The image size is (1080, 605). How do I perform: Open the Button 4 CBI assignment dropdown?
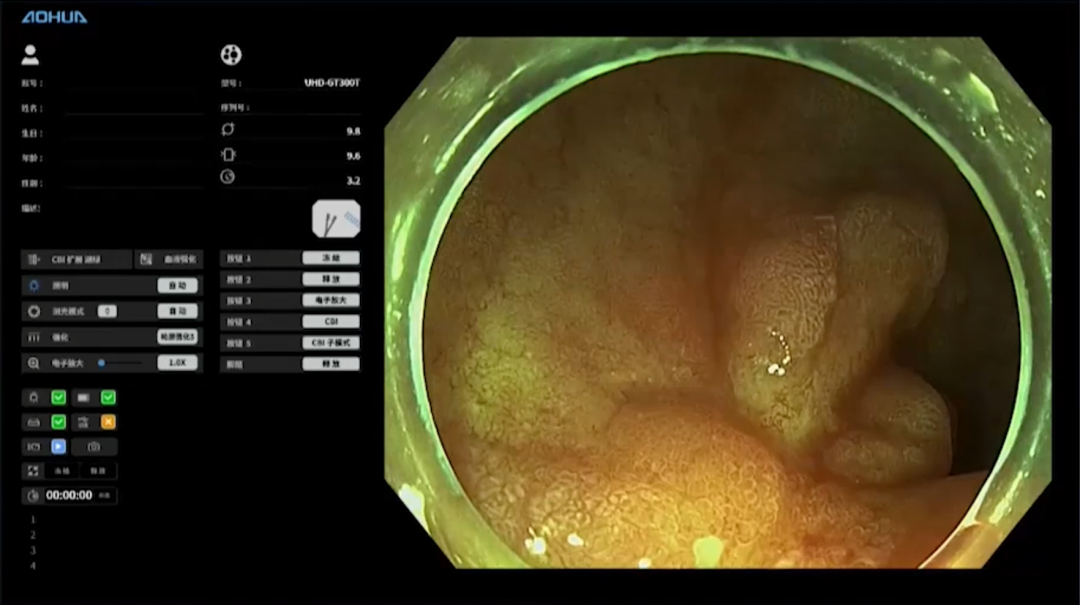point(331,322)
